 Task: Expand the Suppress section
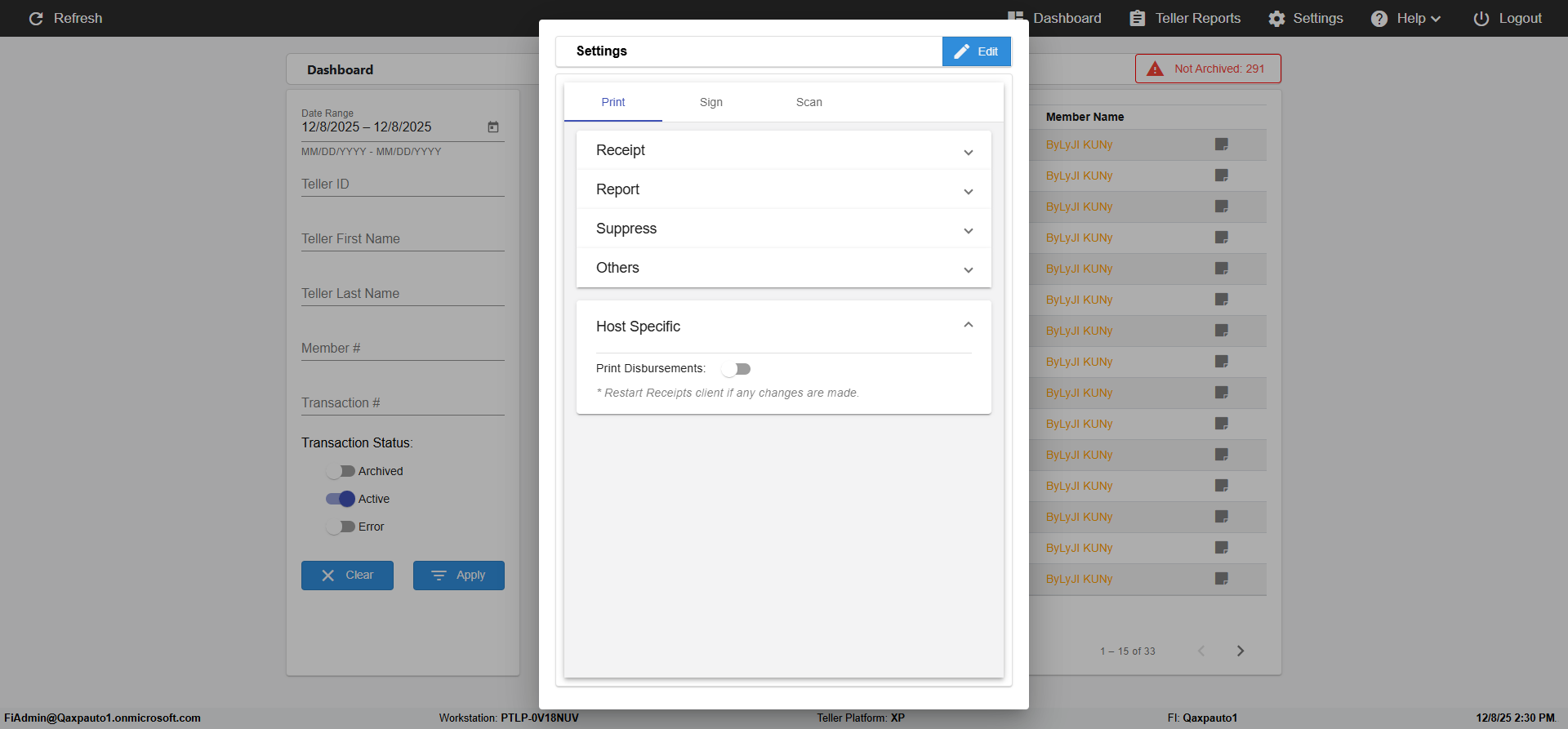pyautogui.click(x=784, y=229)
